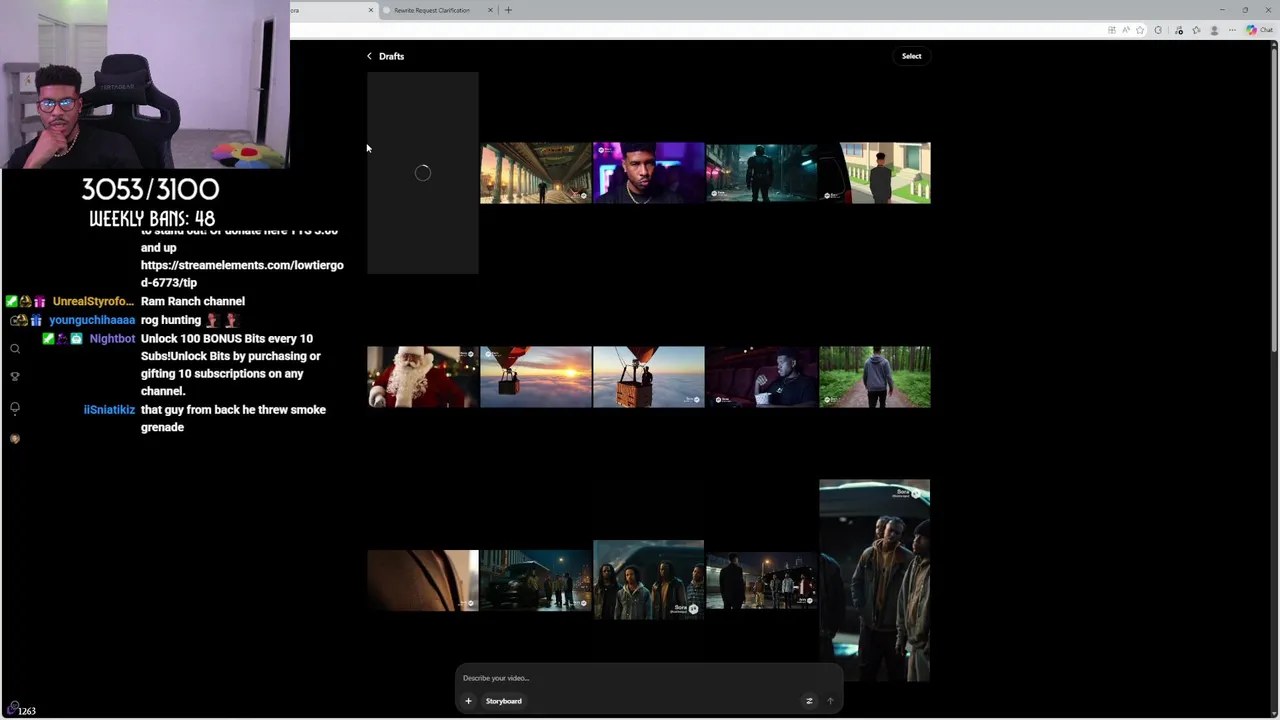This screenshot has width=1280, height=720.
Task: Open the search icon in Sora sidebar
Action: pos(15,349)
